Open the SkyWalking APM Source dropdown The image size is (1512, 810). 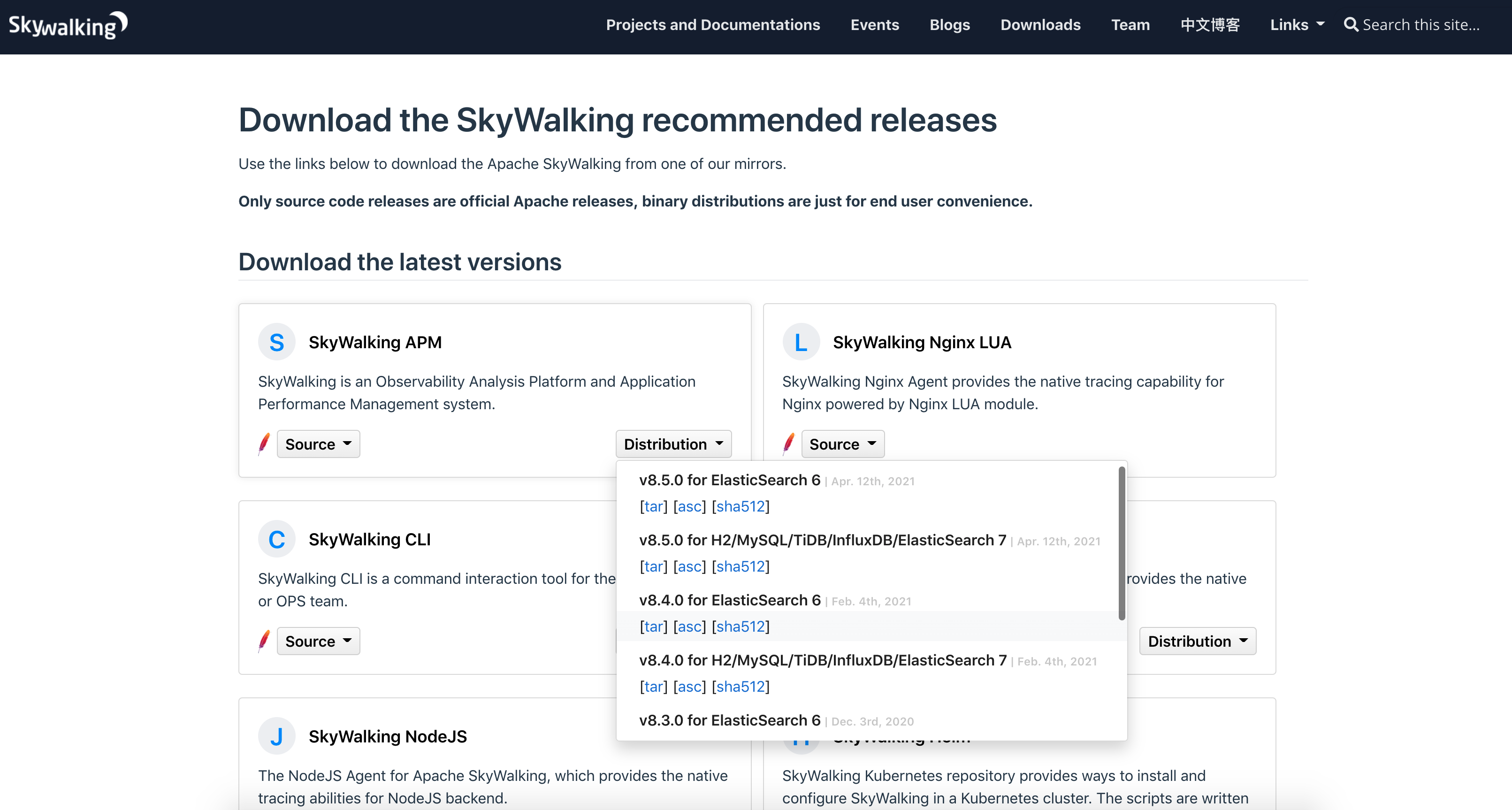(318, 444)
